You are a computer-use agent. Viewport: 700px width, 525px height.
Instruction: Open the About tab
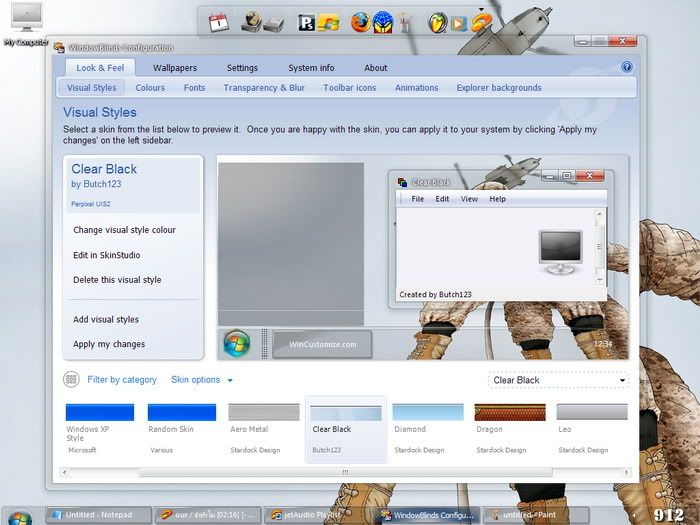[x=375, y=68]
